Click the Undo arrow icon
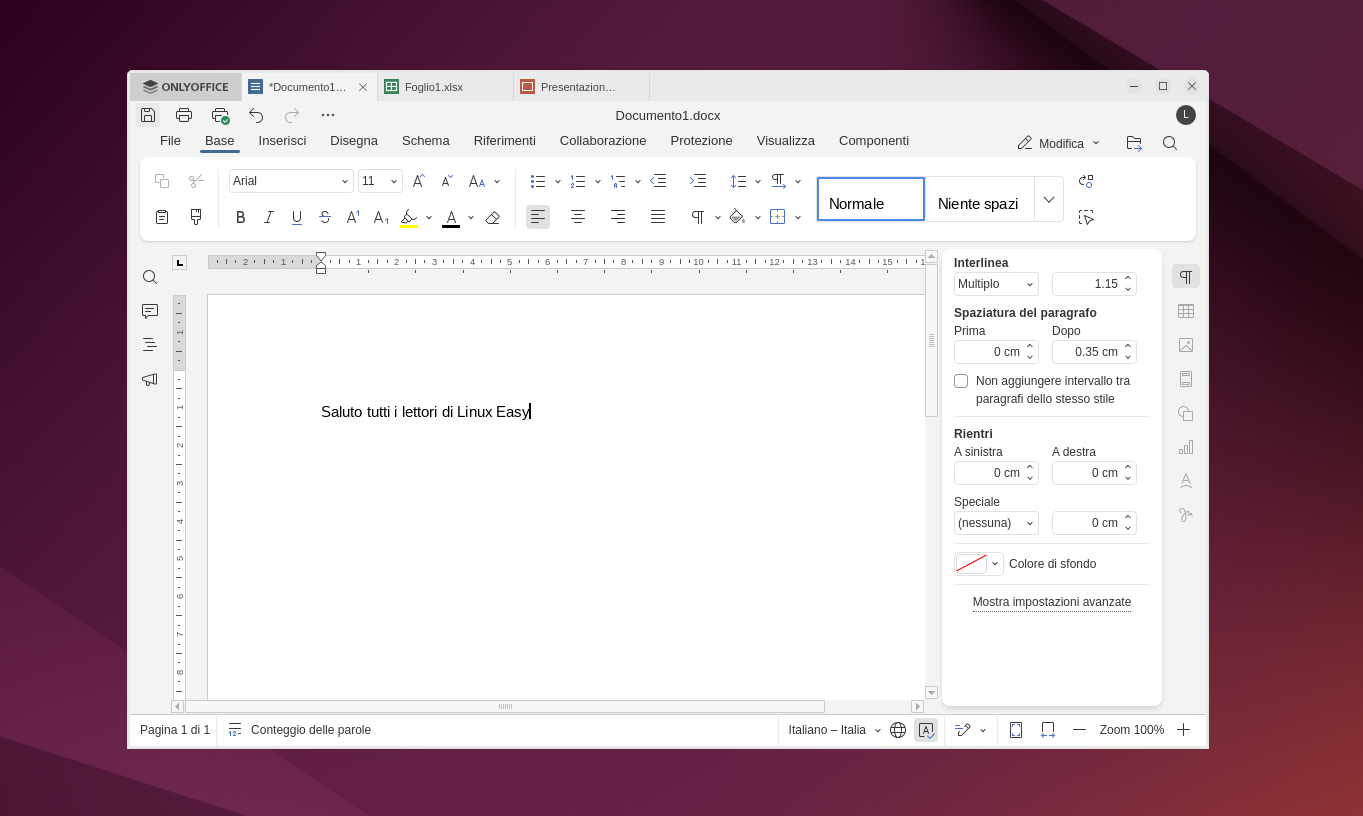 pos(256,115)
